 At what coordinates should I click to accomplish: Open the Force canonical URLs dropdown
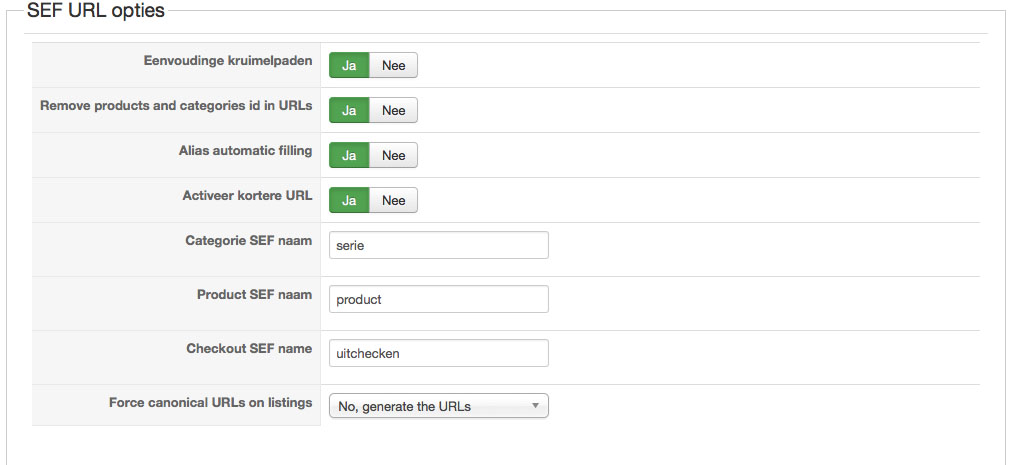tap(438, 406)
